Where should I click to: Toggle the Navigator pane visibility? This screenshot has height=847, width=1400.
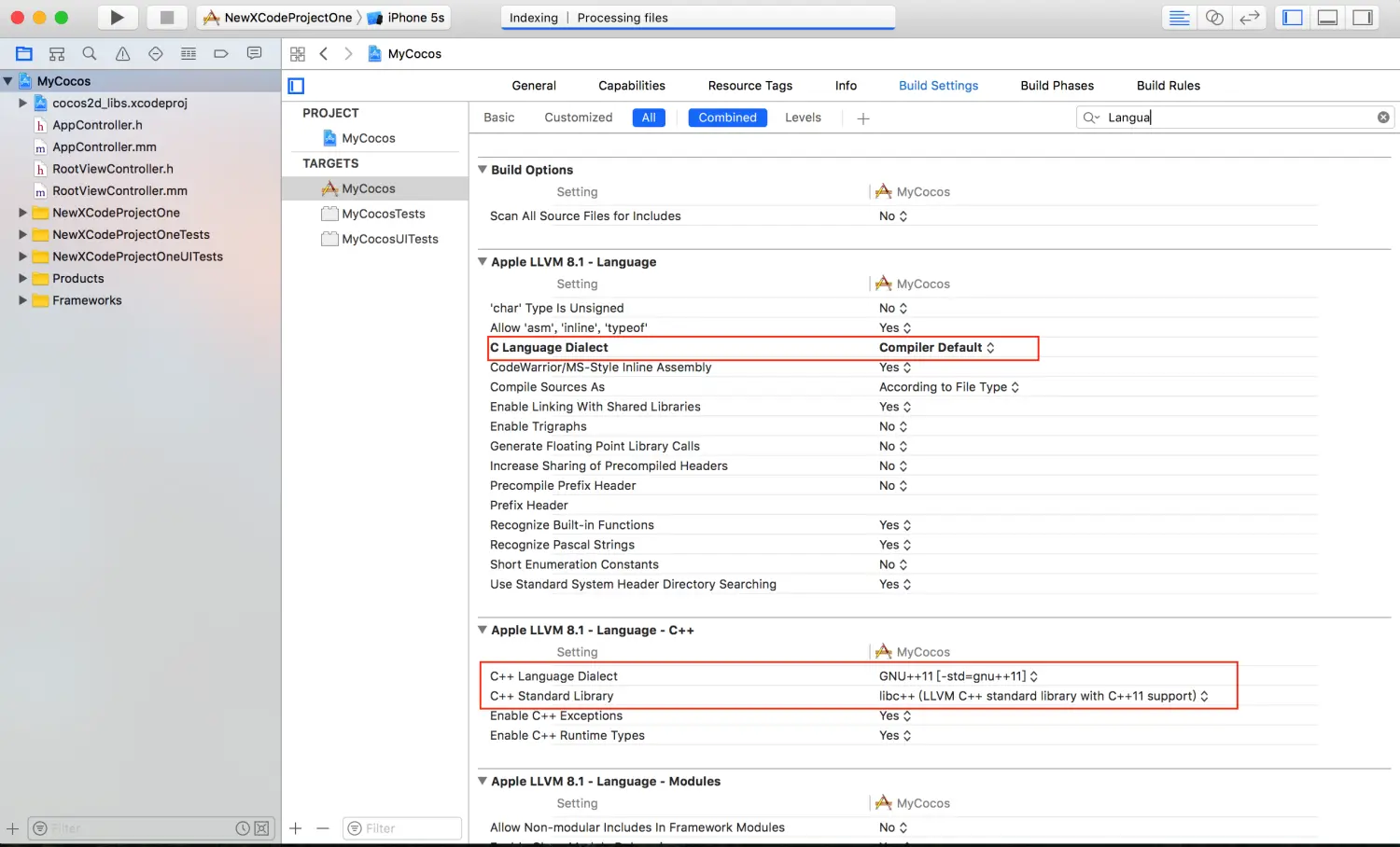pos(1293,18)
